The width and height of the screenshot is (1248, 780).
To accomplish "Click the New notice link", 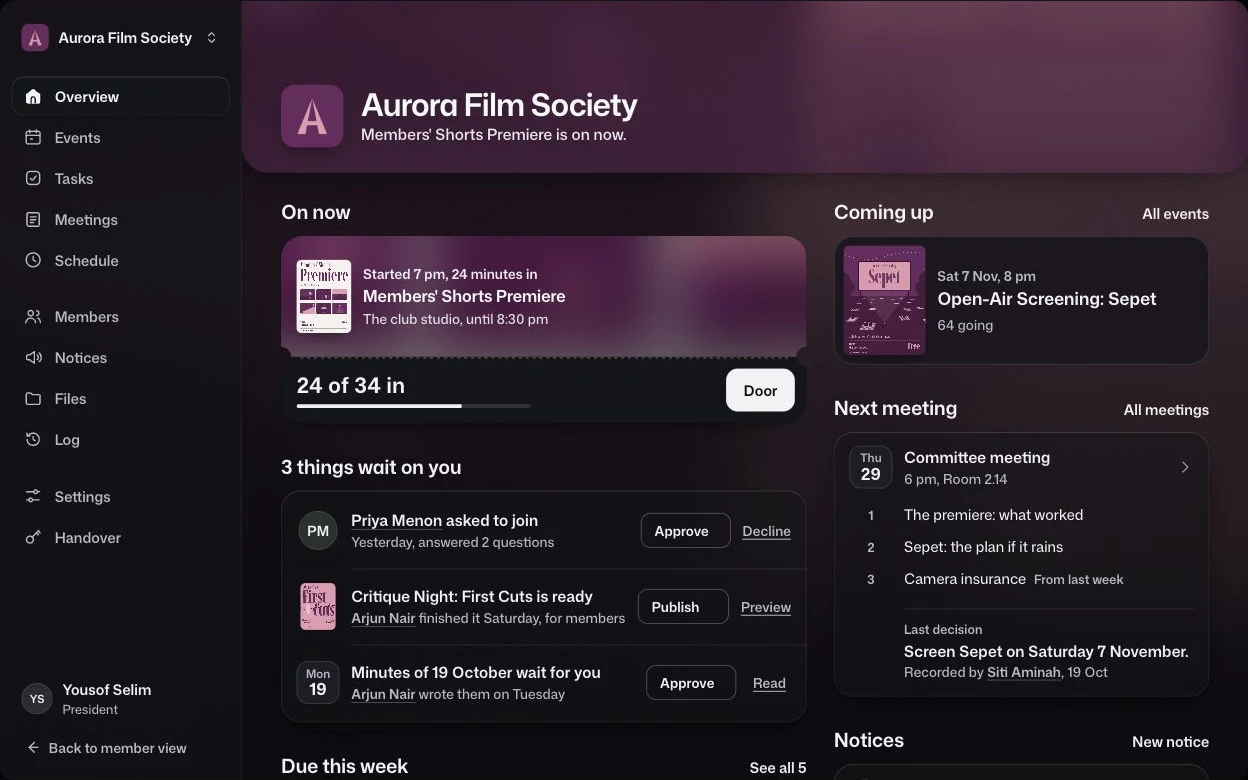I will pyautogui.click(x=1170, y=742).
